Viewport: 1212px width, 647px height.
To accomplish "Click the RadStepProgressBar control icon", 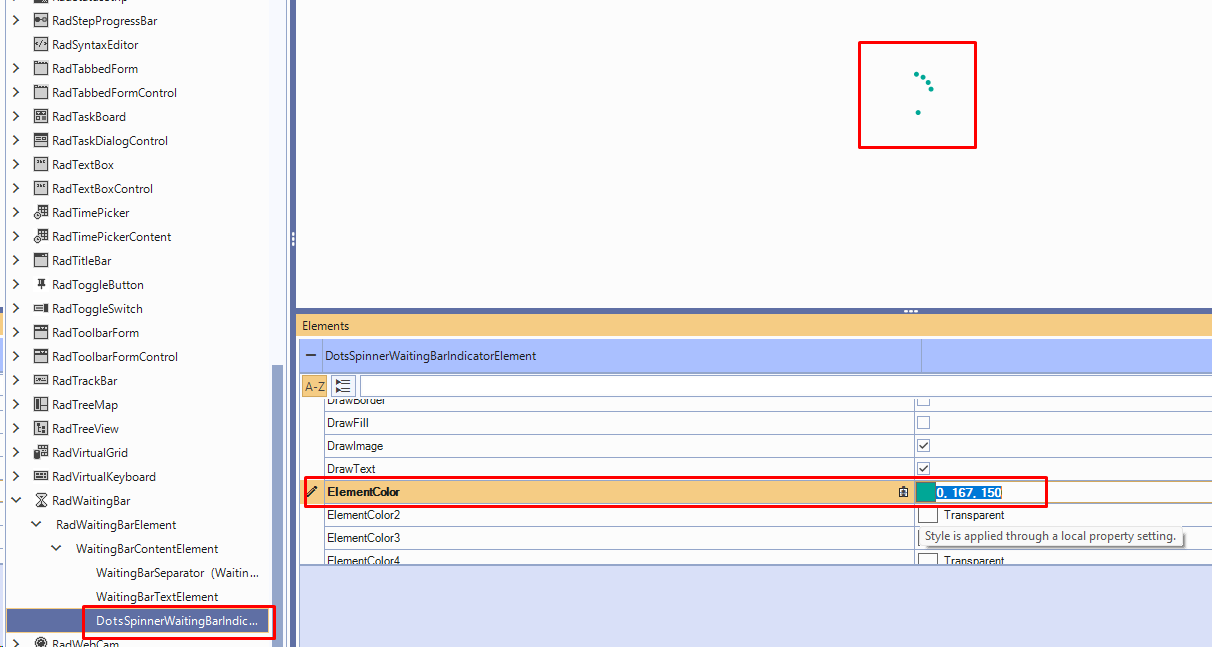I will (x=41, y=21).
